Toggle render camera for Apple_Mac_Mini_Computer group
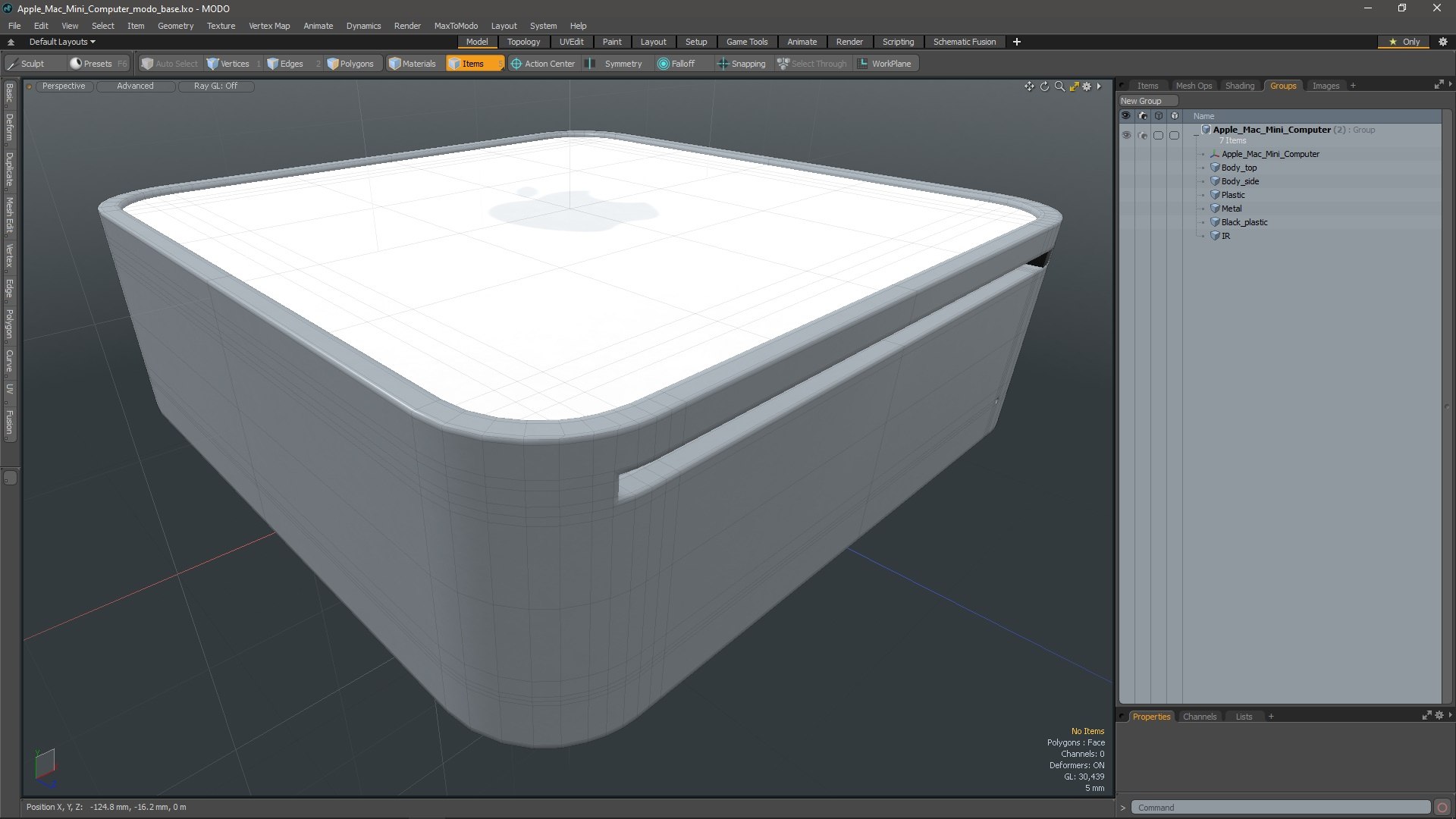The image size is (1456, 819). click(1142, 135)
